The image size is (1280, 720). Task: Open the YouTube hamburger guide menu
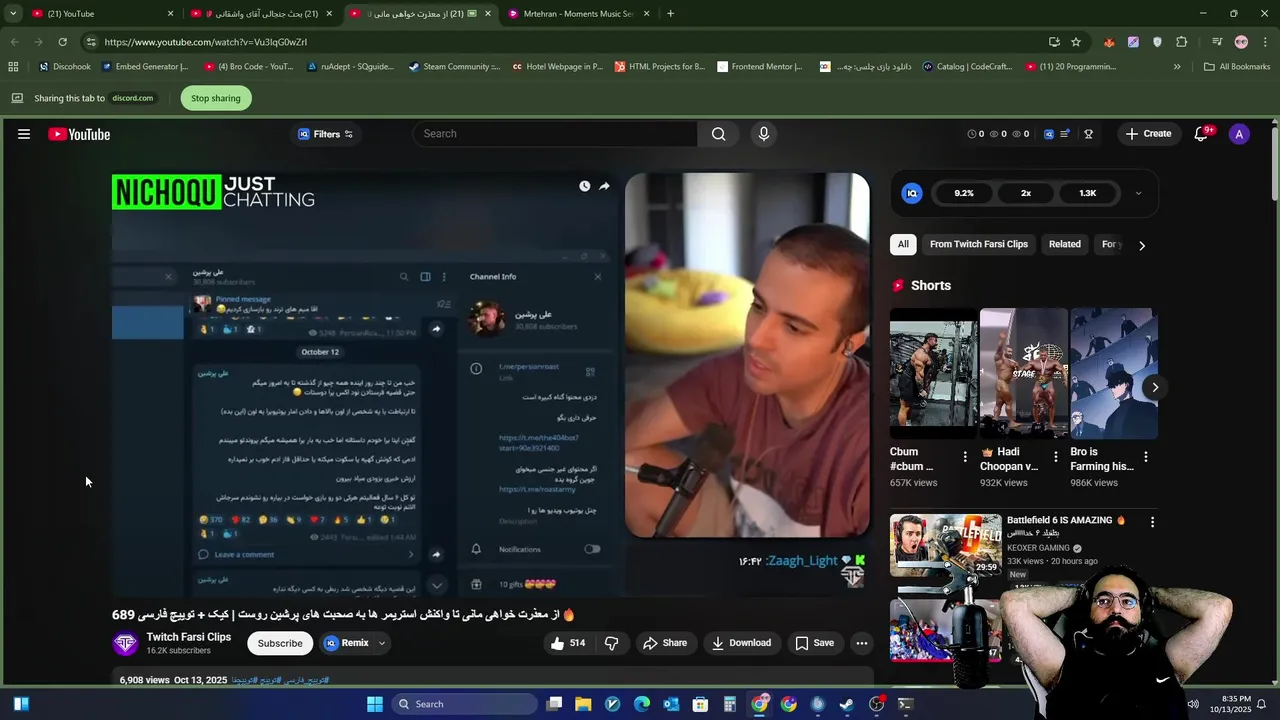(x=24, y=134)
